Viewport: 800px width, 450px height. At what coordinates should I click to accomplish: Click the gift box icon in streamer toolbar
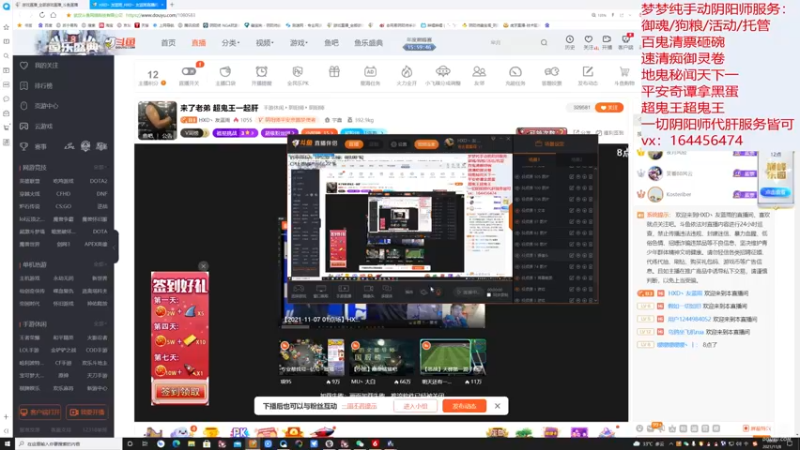coord(334,72)
